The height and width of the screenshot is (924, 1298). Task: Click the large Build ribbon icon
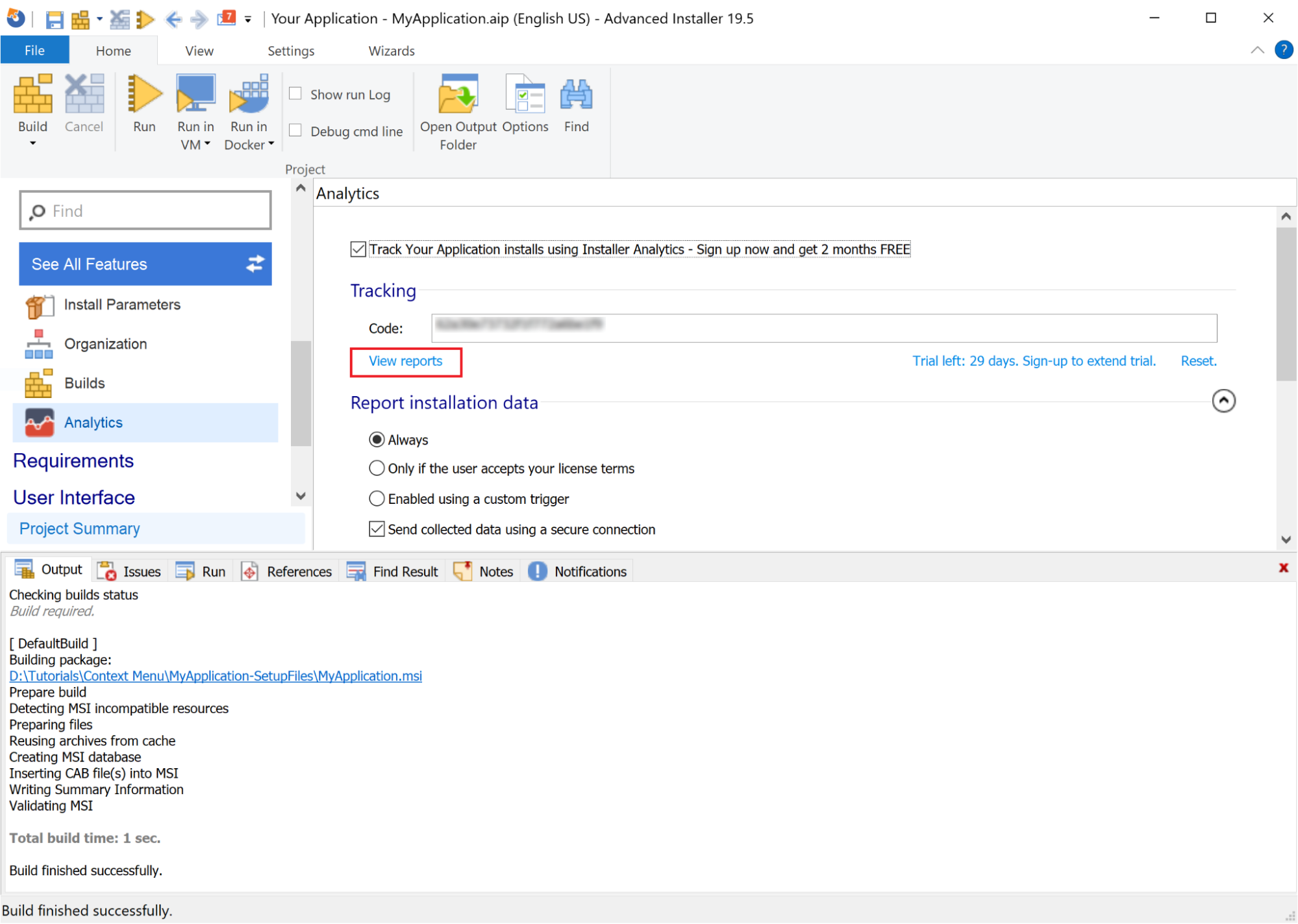click(x=32, y=94)
